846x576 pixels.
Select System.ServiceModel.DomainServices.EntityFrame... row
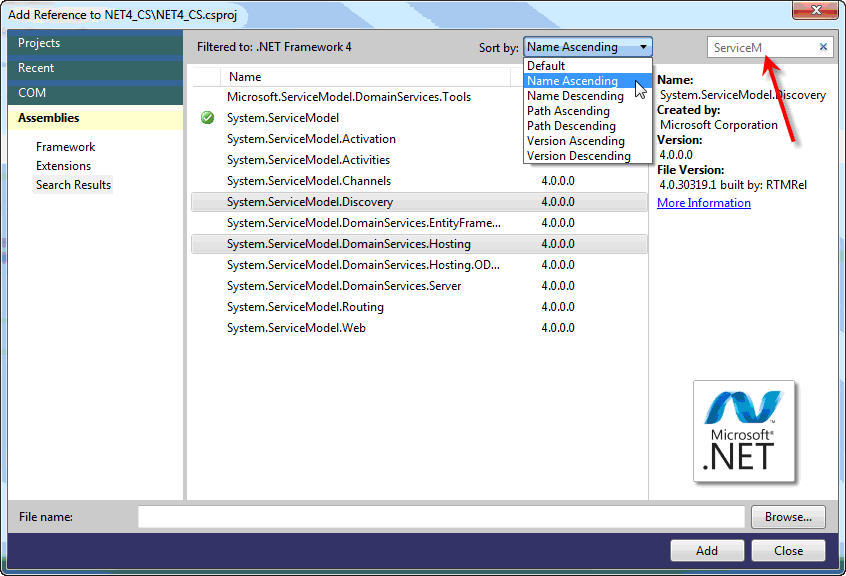click(x=419, y=223)
